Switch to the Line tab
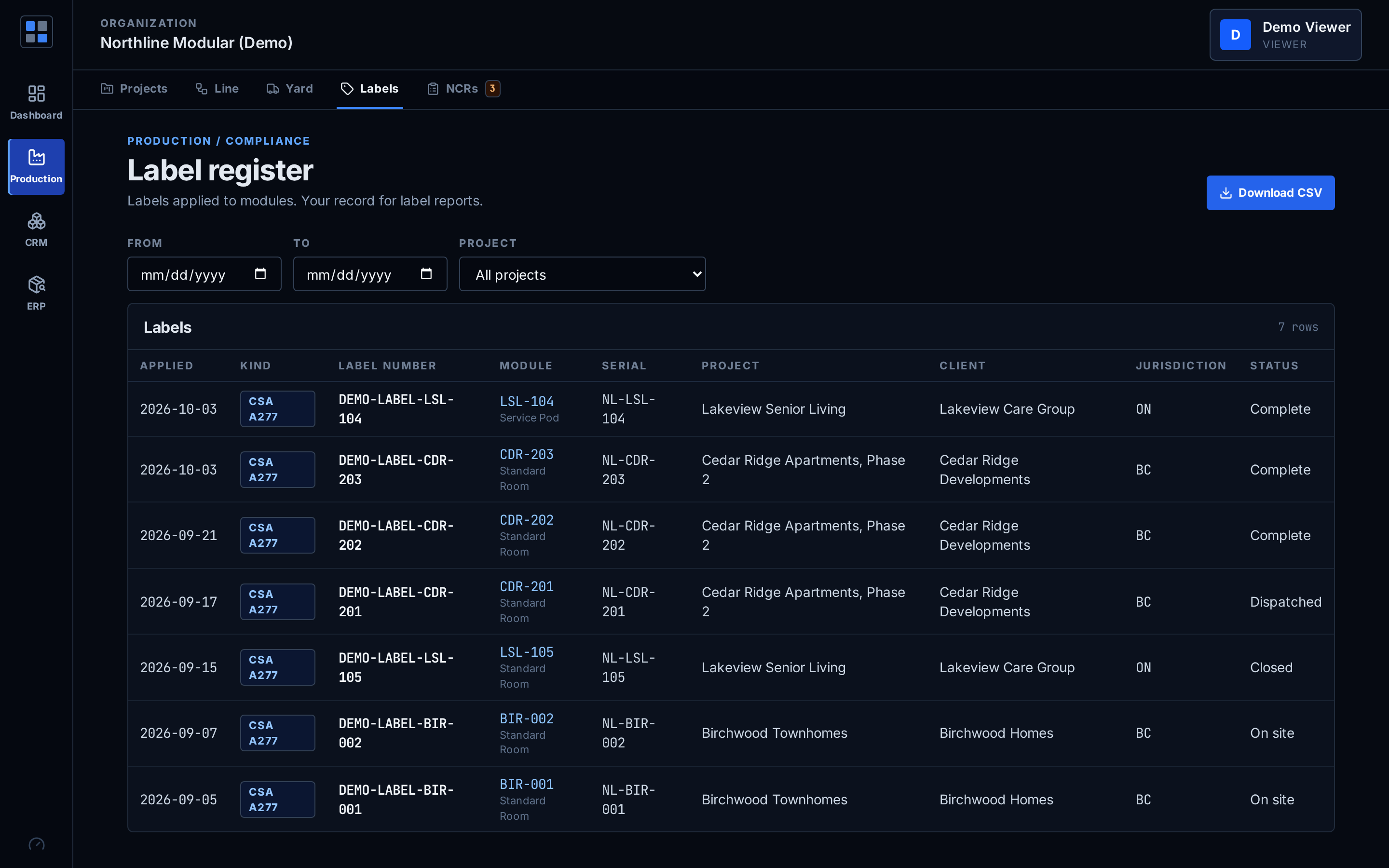This screenshot has height=868, width=1389. [x=217, y=88]
